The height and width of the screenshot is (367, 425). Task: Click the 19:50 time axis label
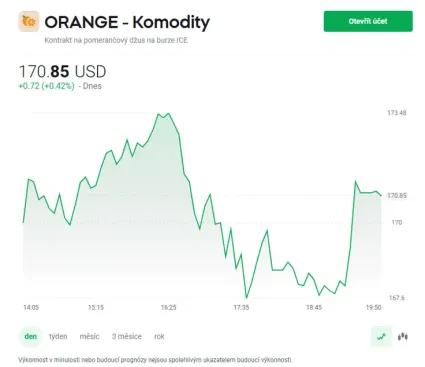[x=373, y=307]
